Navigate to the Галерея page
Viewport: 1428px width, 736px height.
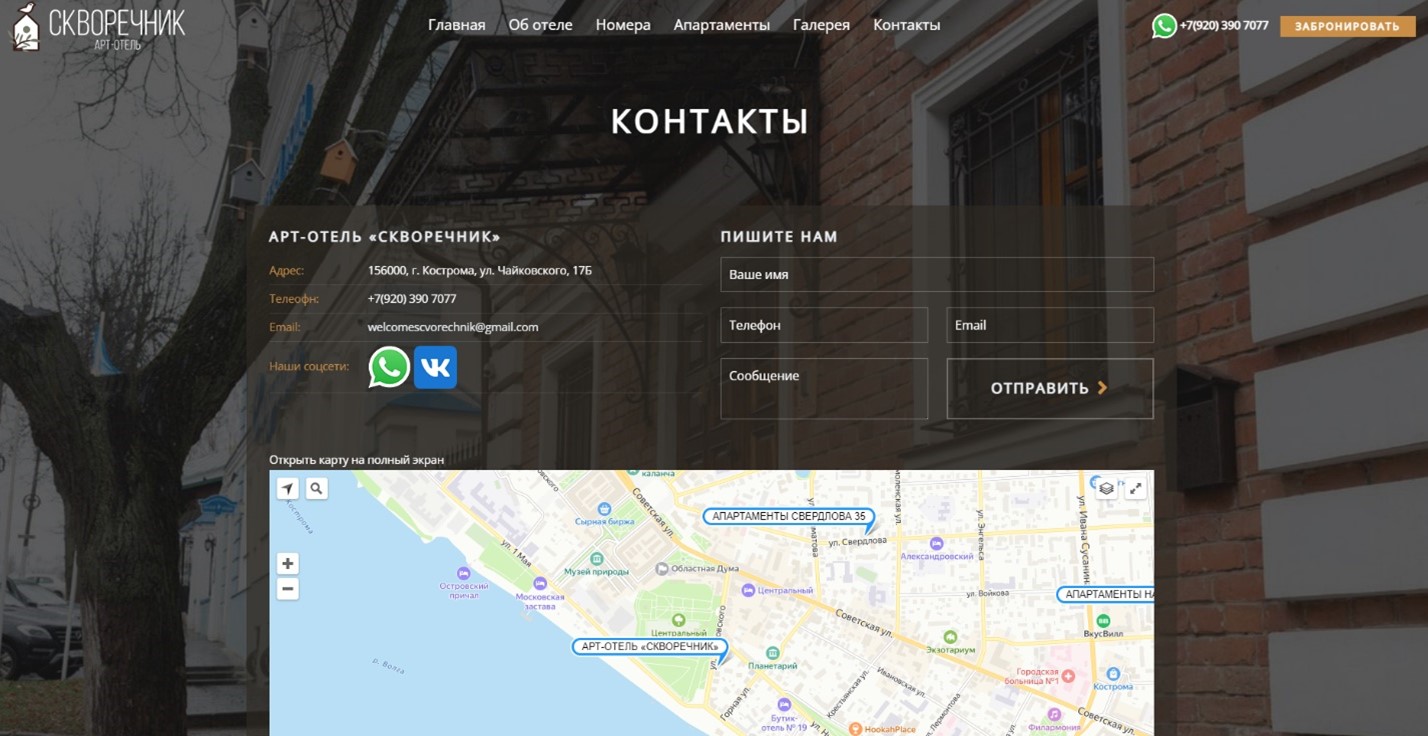821,25
